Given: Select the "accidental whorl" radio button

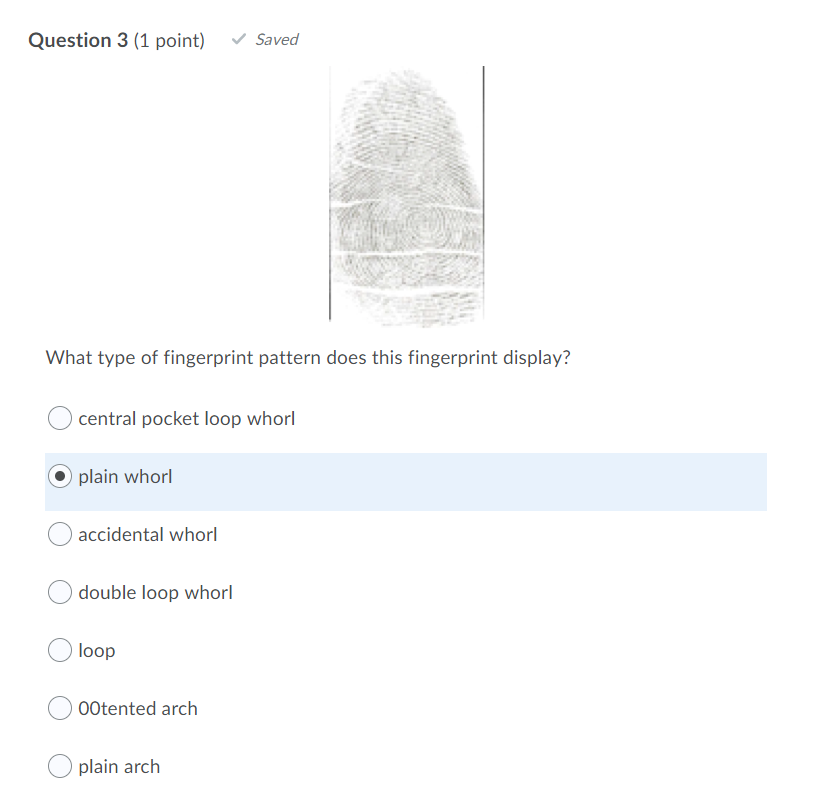Looking at the screenshot, I should pos(59,534).
